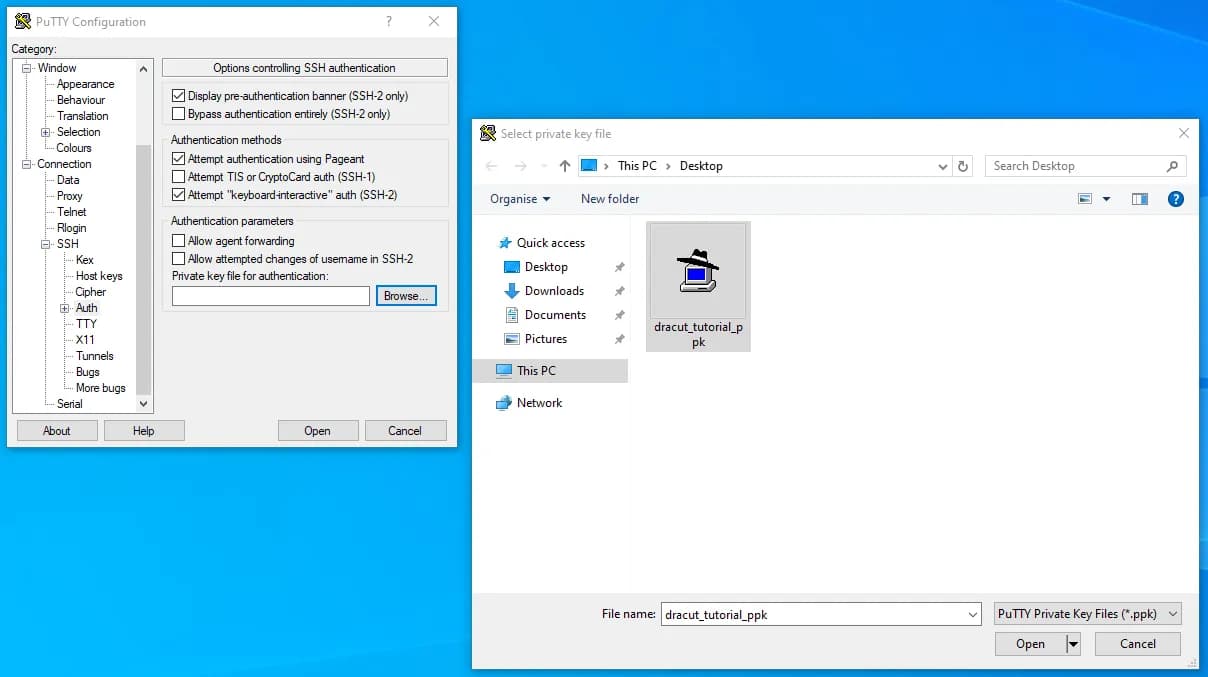Open the address bar history dropdown
Screen dimensions: 1208x677
point(942,166)
